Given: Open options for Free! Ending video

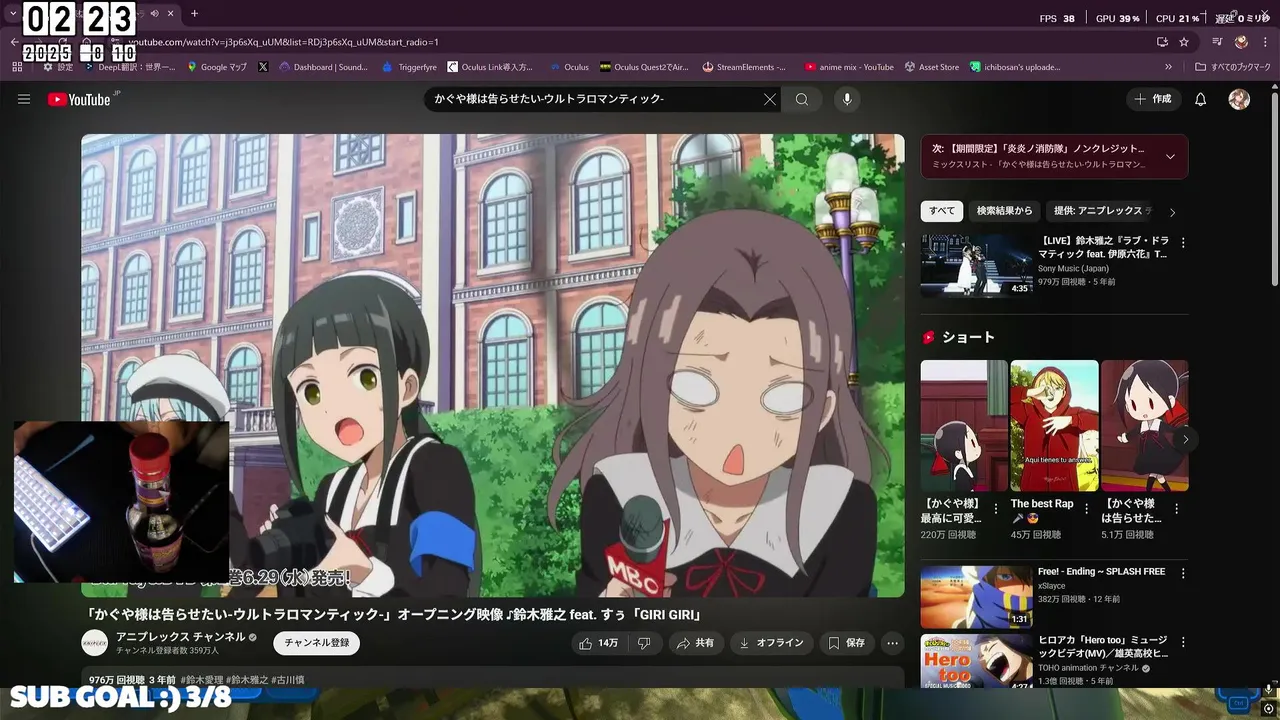Looking at the screenshot, I should (1183, 574).
